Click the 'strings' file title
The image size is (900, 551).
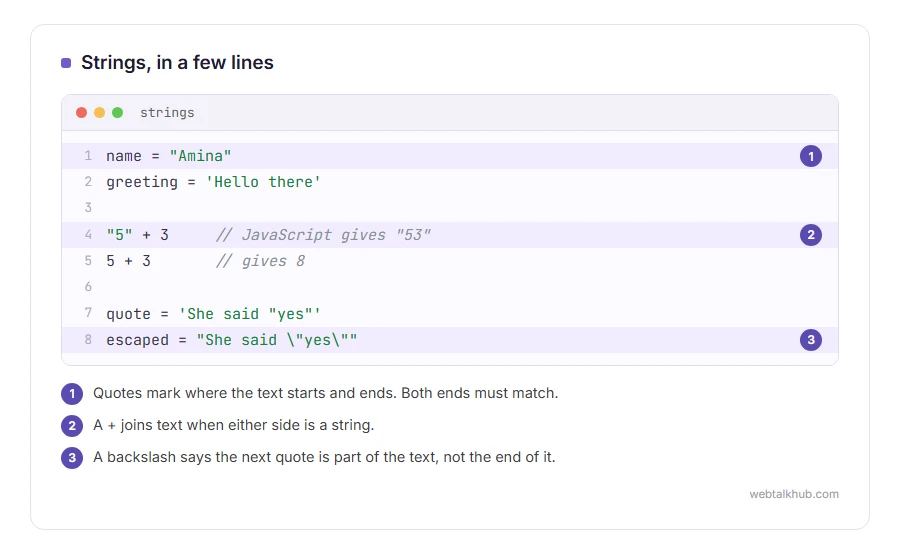pyautogui.click(x=167, y=112)
